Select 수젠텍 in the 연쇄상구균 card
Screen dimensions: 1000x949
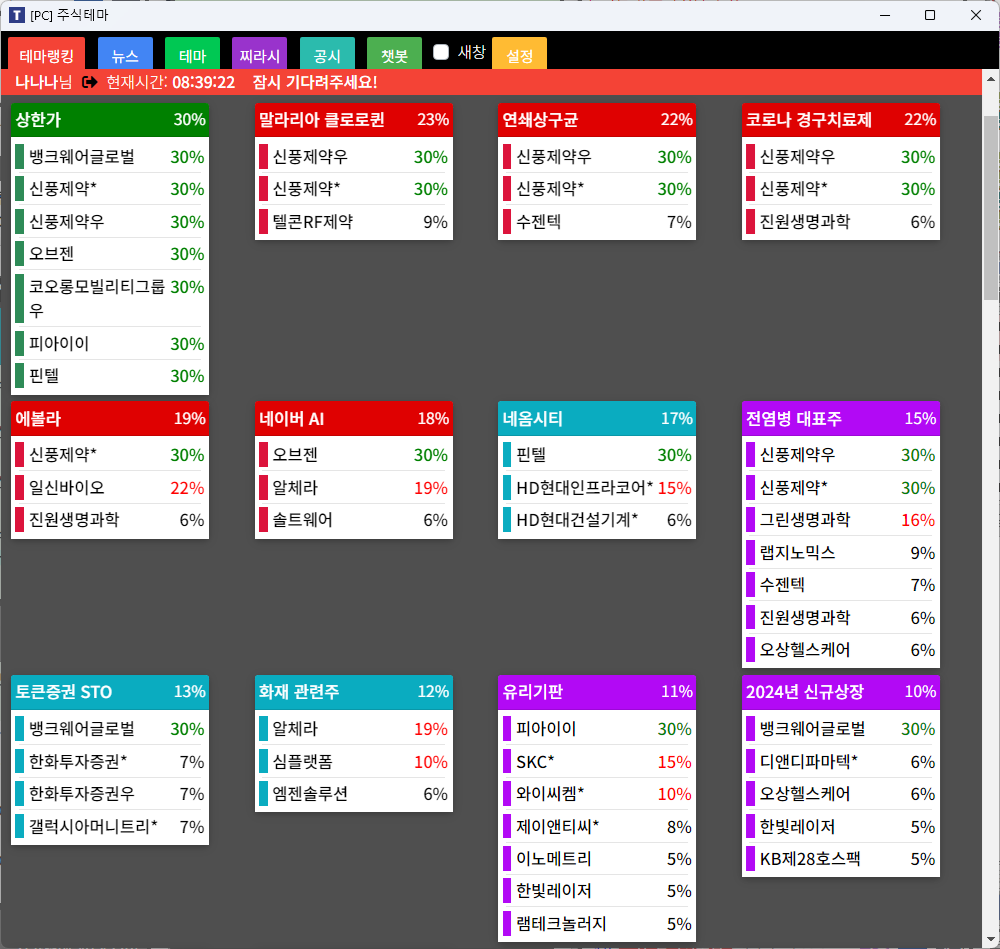[x=597, y=222]
